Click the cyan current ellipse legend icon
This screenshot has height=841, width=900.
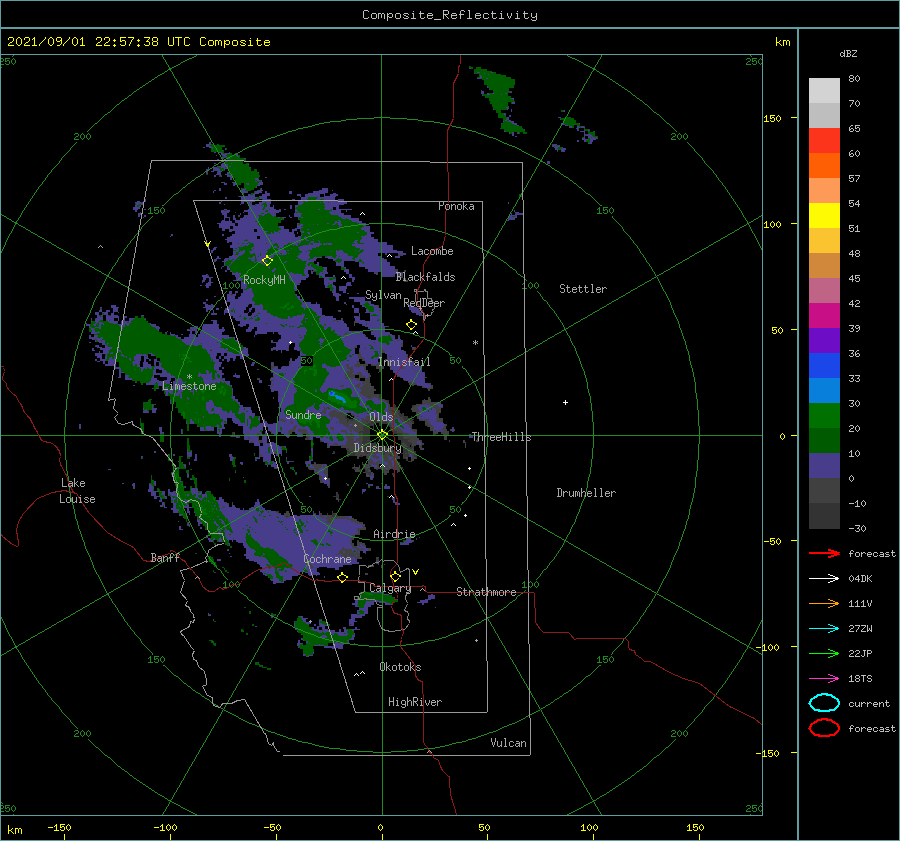click(824, 703)
